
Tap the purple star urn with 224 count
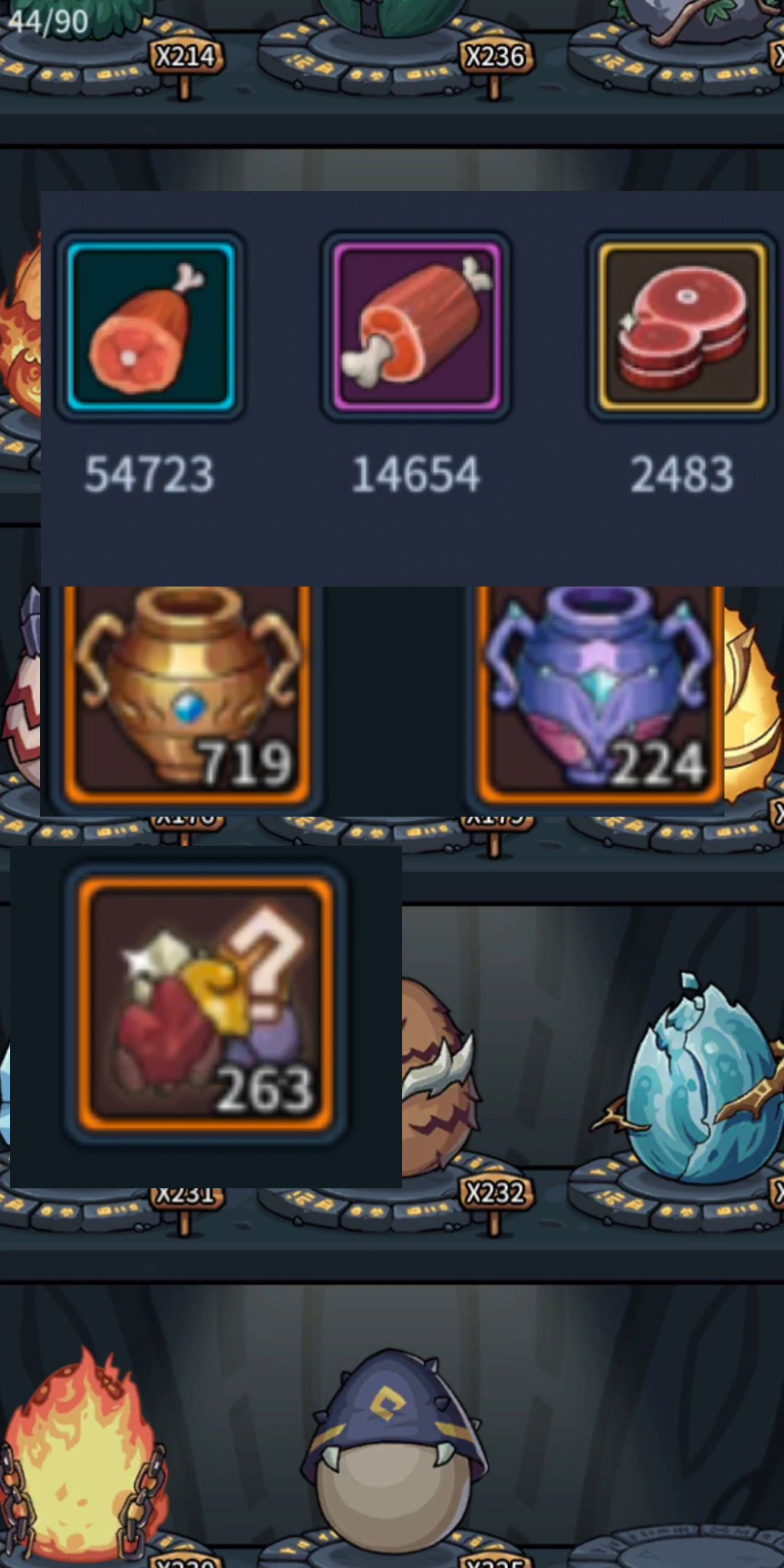tap(600, 695)
